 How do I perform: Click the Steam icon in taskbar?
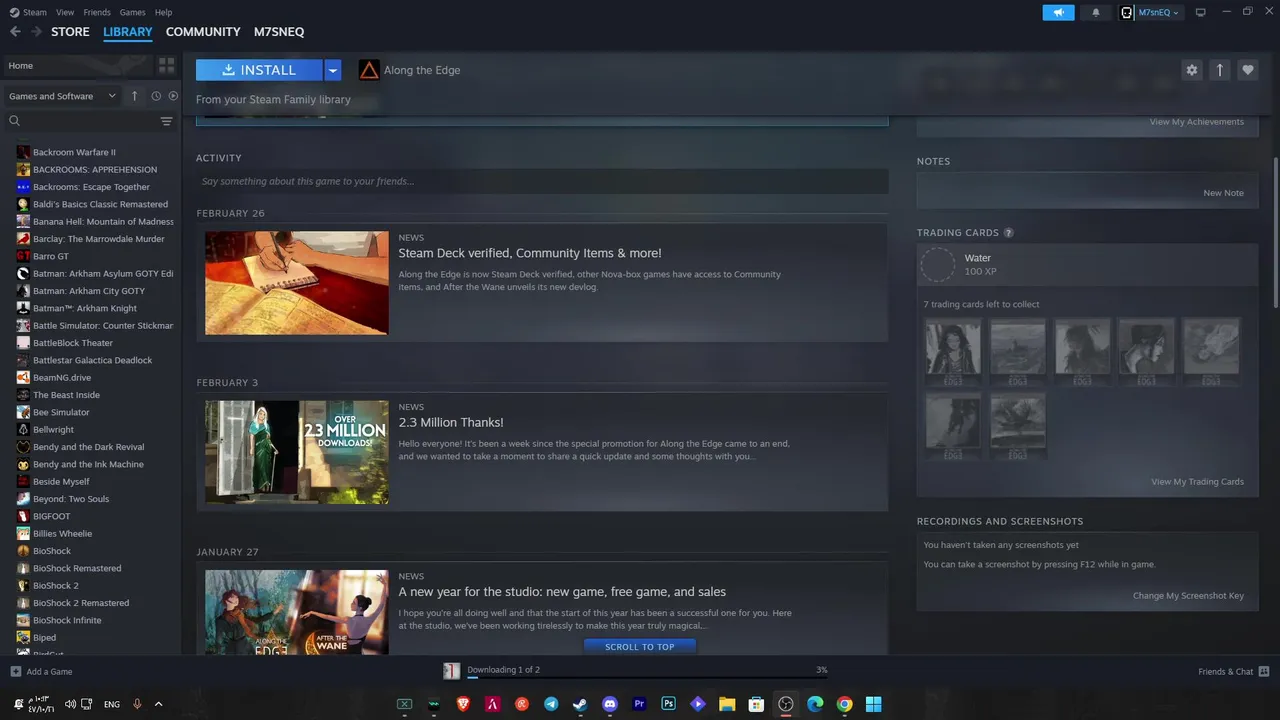(580, 704)
